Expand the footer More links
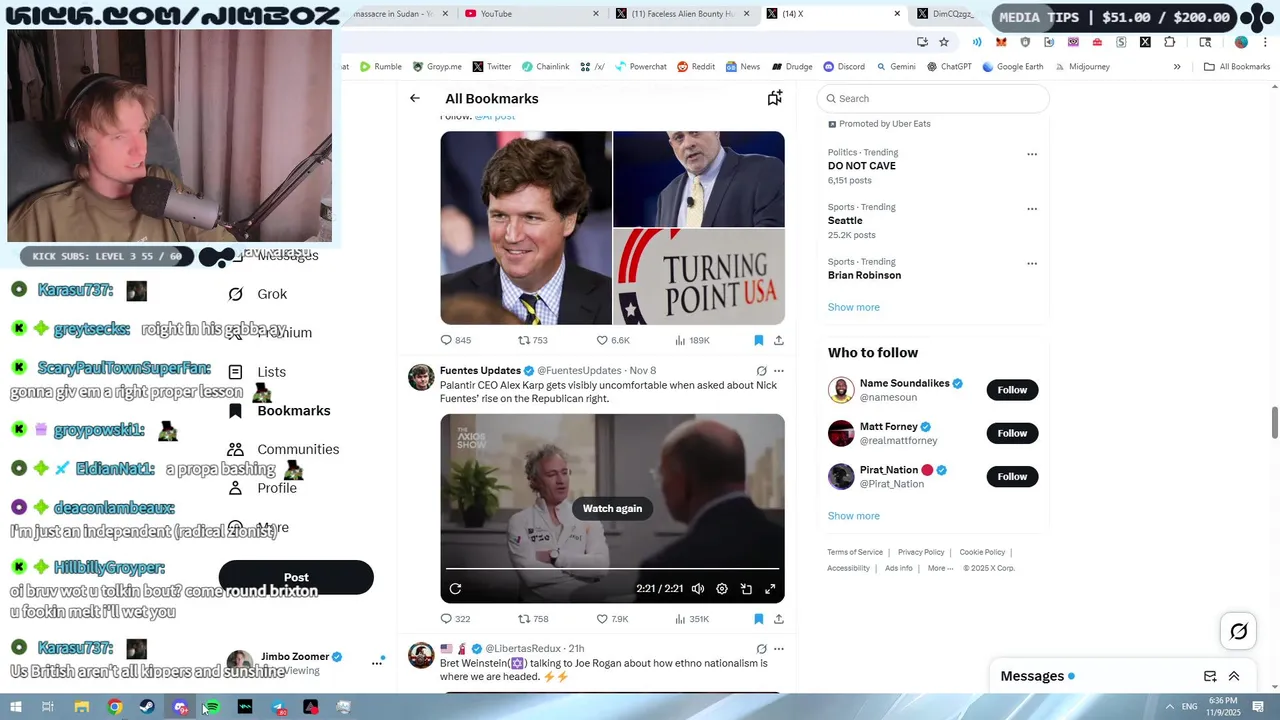Image resolution: width=1280 pixels, height=720 pixels. (939, 568)
